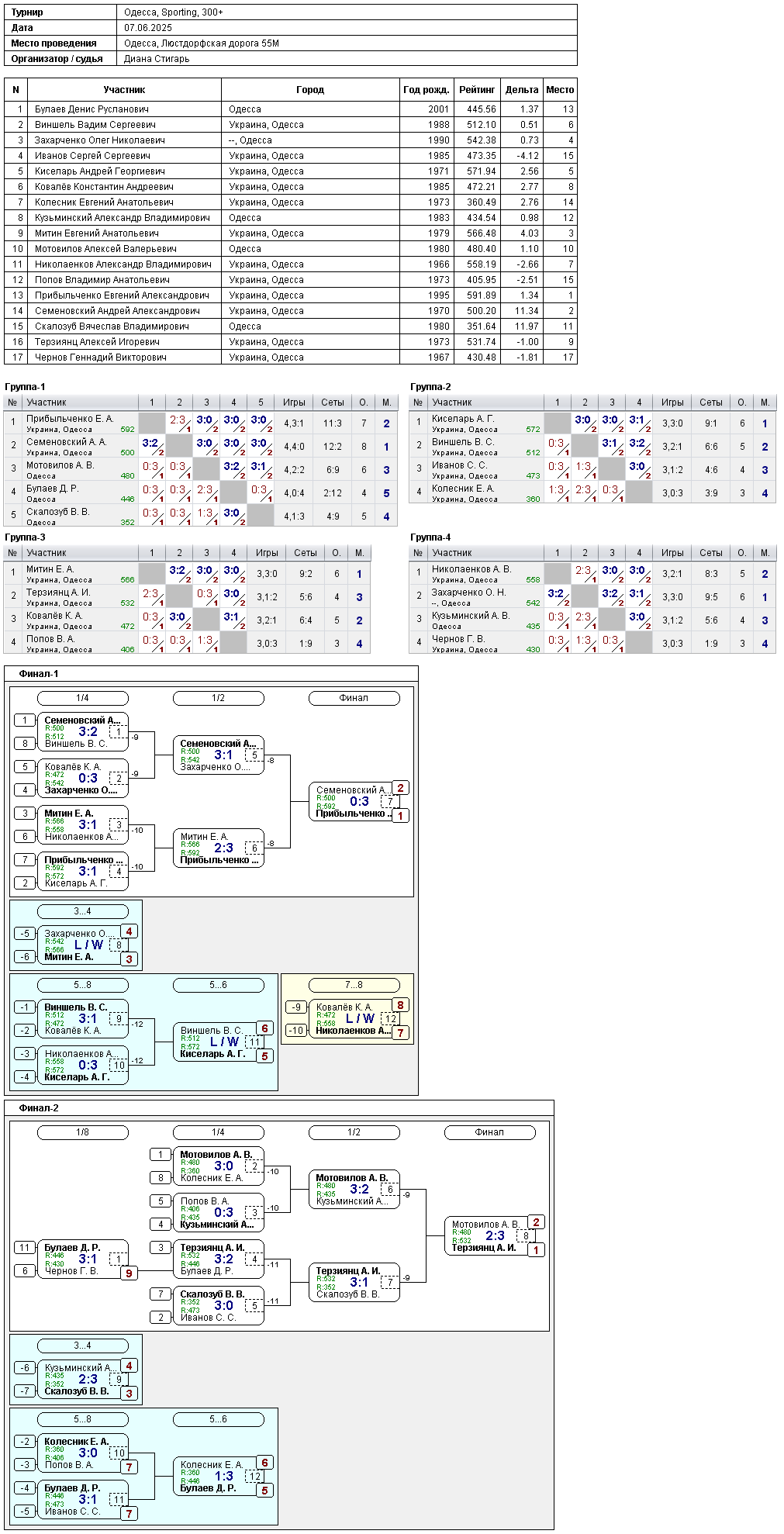Click player Булаев Денис Русланович in participants table
The width and height of the screenshot is (784, 1534).
(92, 109)
